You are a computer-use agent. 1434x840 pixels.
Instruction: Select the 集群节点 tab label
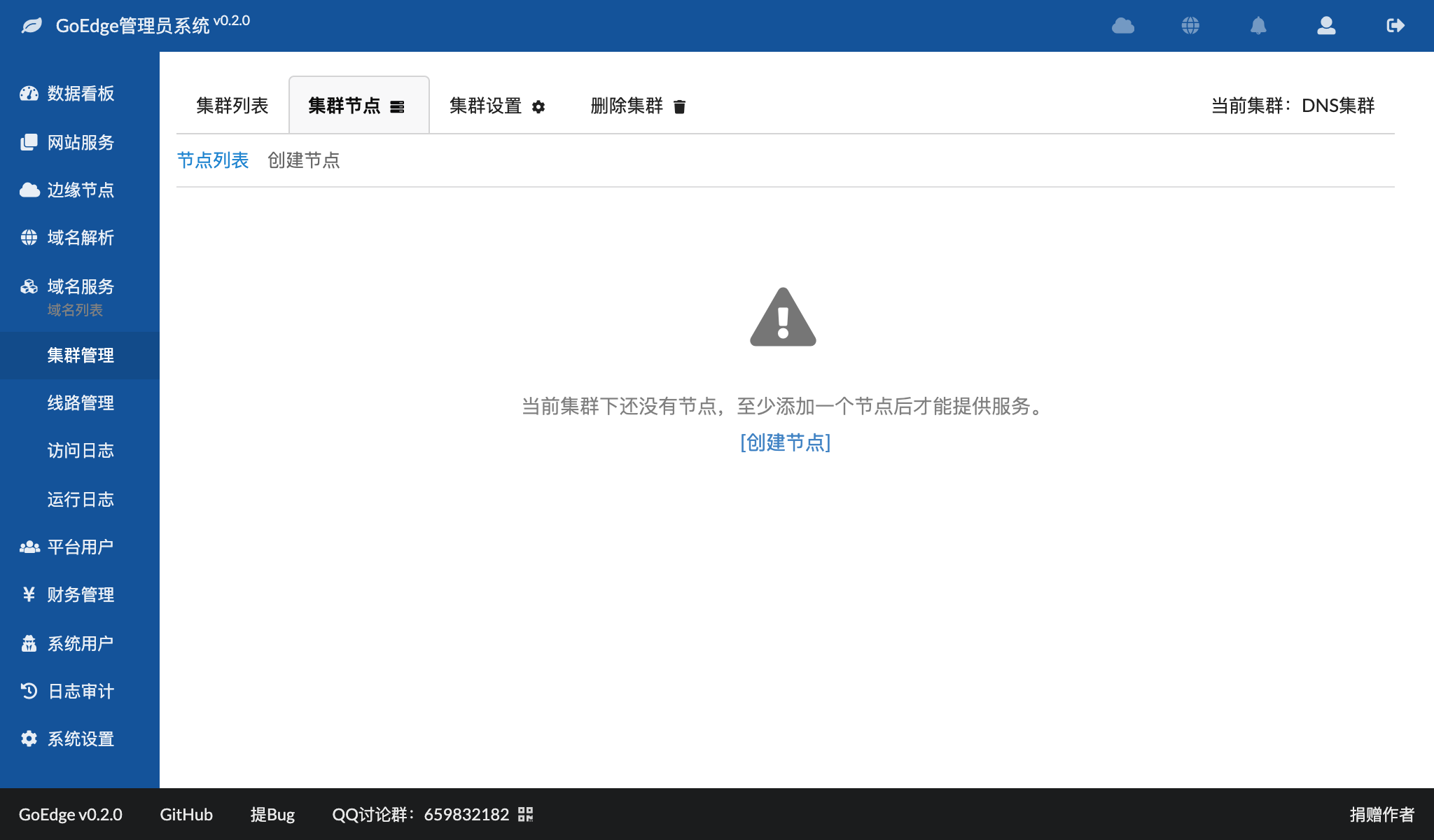coord(344,106)
